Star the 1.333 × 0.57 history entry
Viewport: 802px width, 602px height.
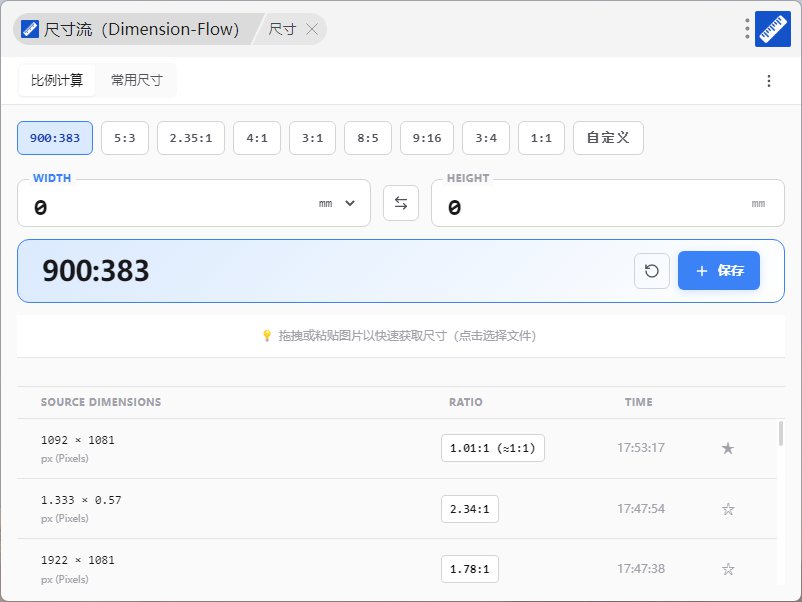point(728,509)
